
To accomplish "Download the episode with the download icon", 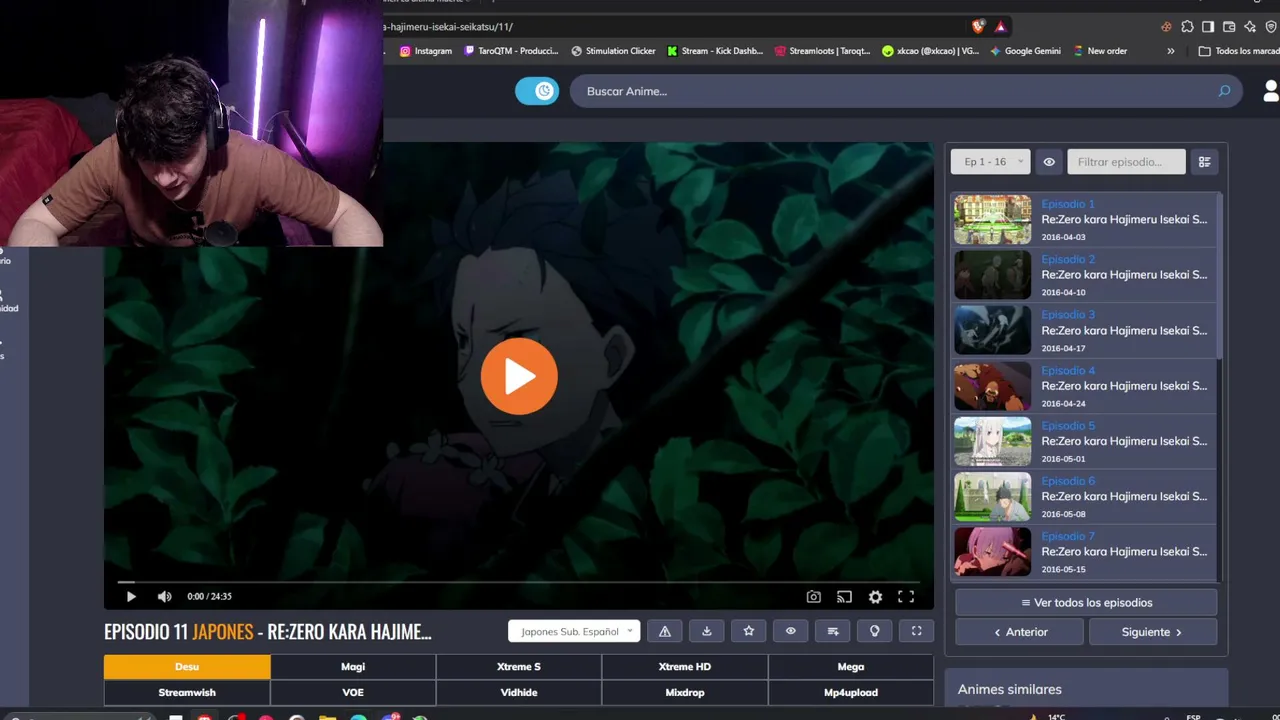I will coord(707,631).
